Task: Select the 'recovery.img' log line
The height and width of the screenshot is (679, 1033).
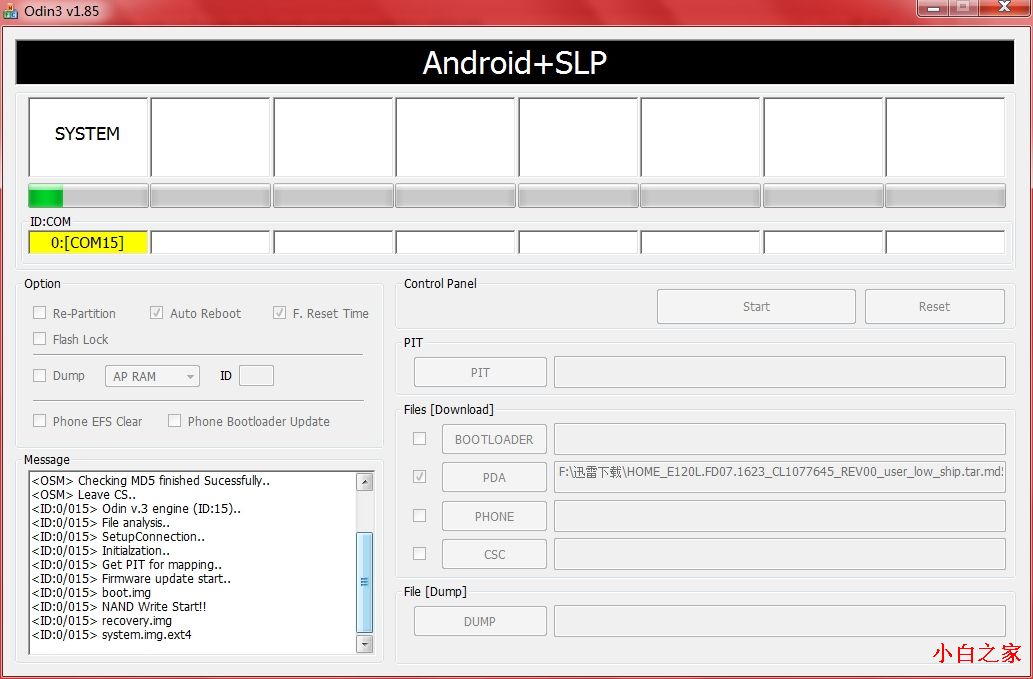Action: coord(101,621)
